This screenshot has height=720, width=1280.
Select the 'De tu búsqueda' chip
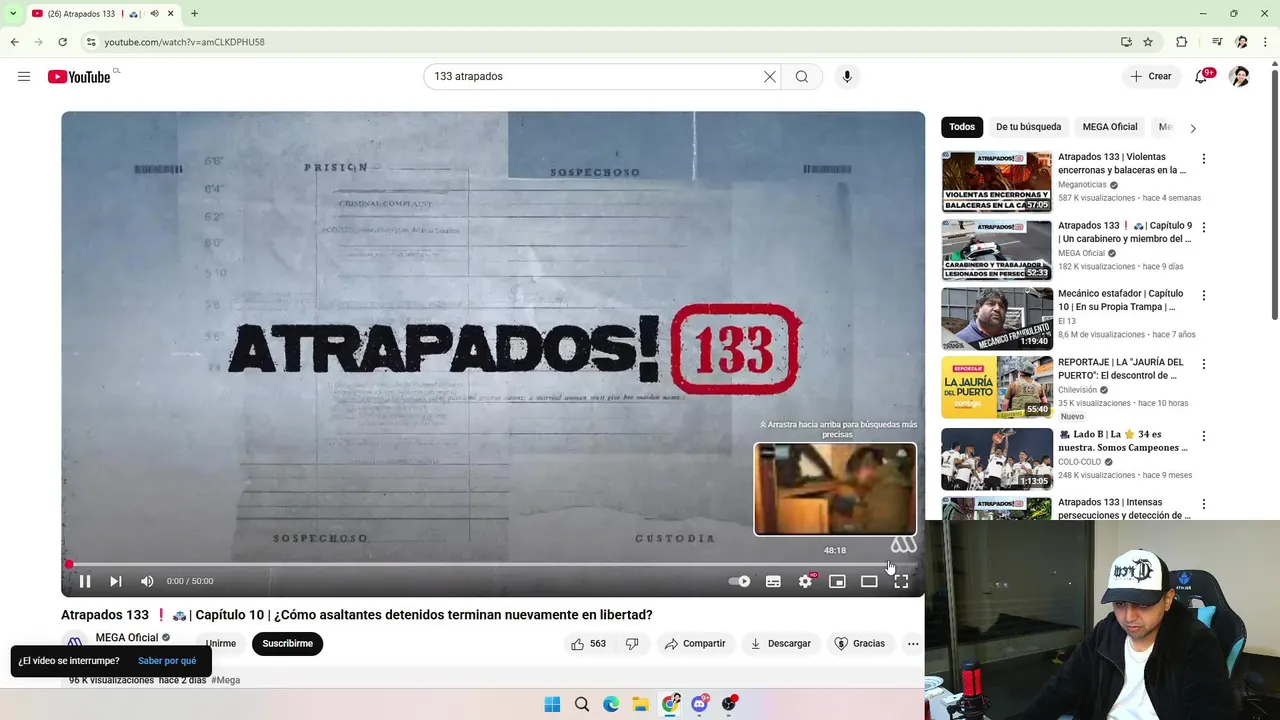point(1028,127)
